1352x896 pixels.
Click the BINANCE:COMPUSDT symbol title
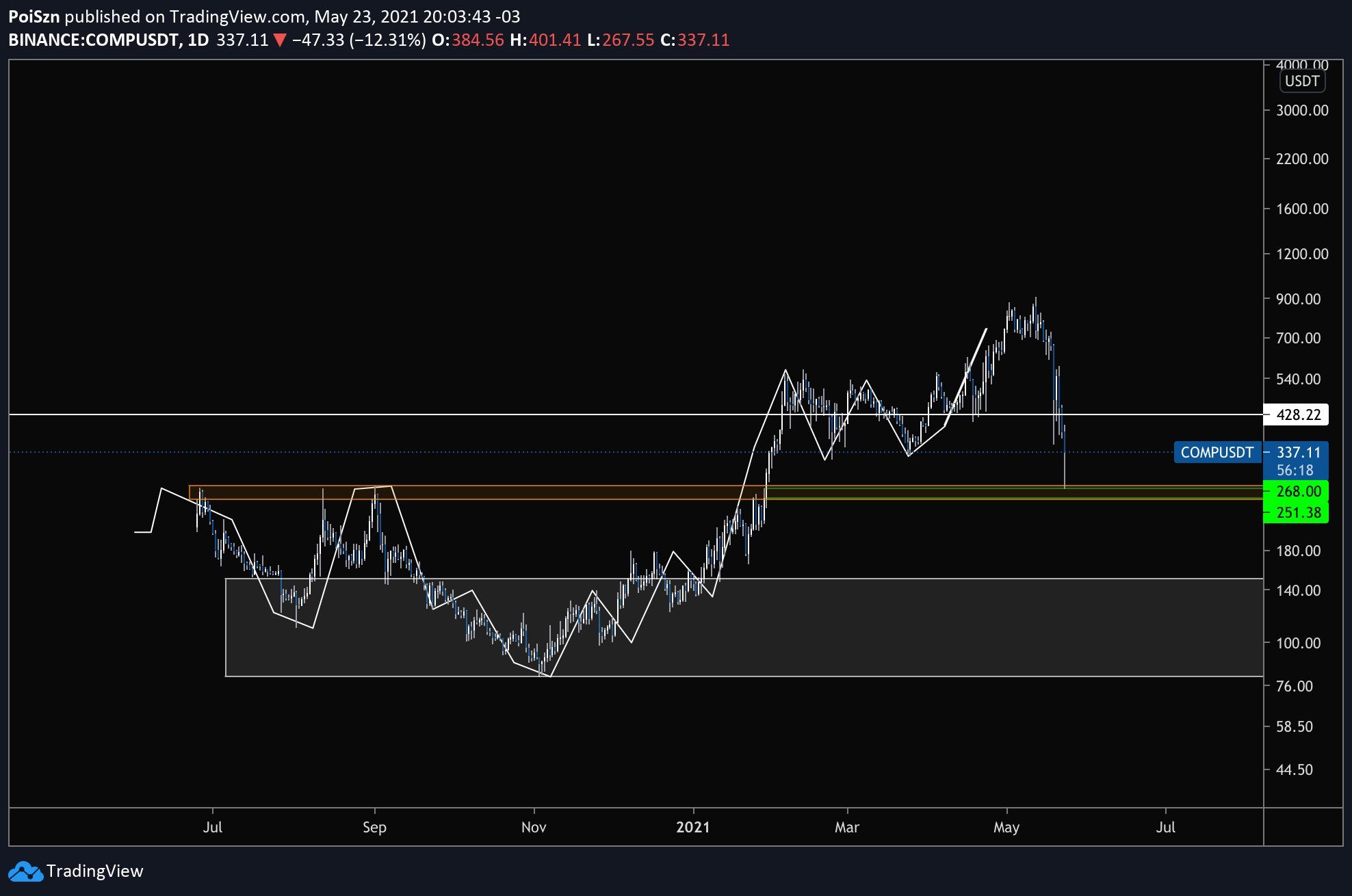94,40
